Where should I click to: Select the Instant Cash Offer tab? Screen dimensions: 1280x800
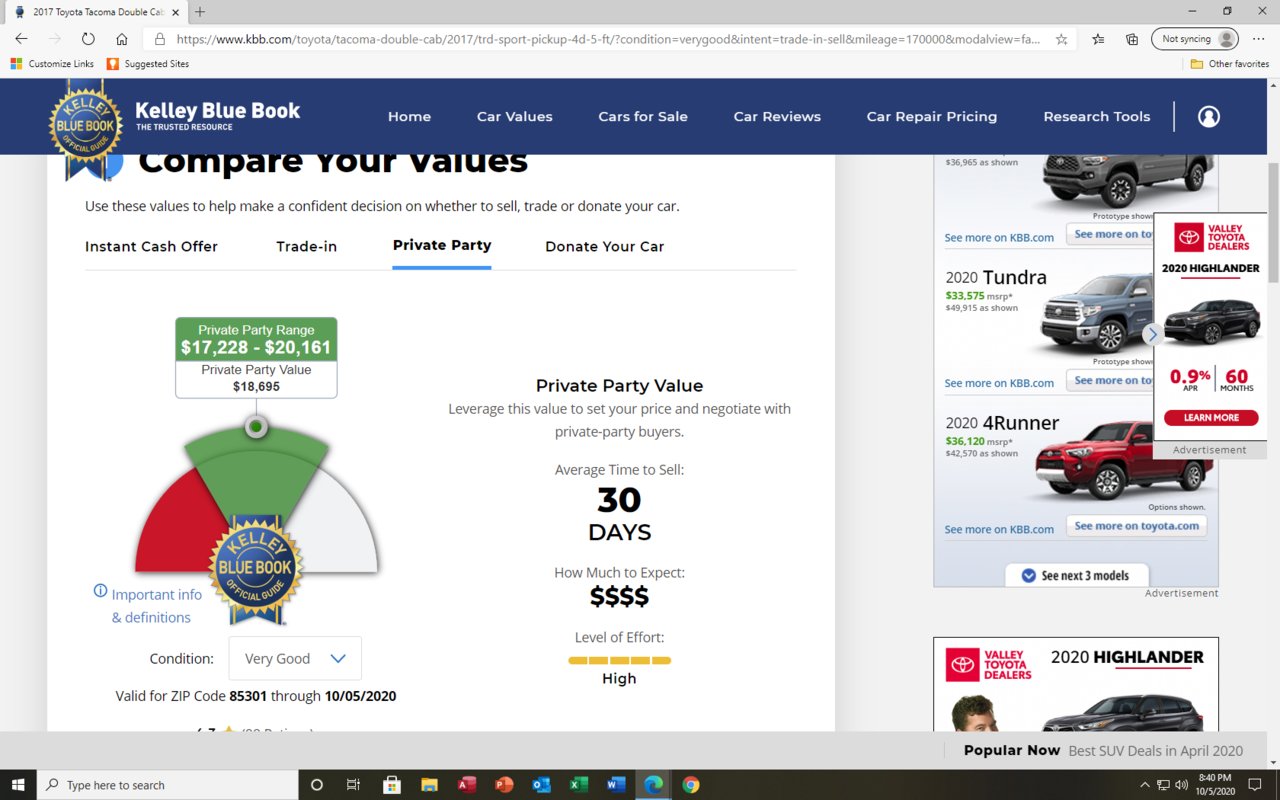click(x=151, y=246)
